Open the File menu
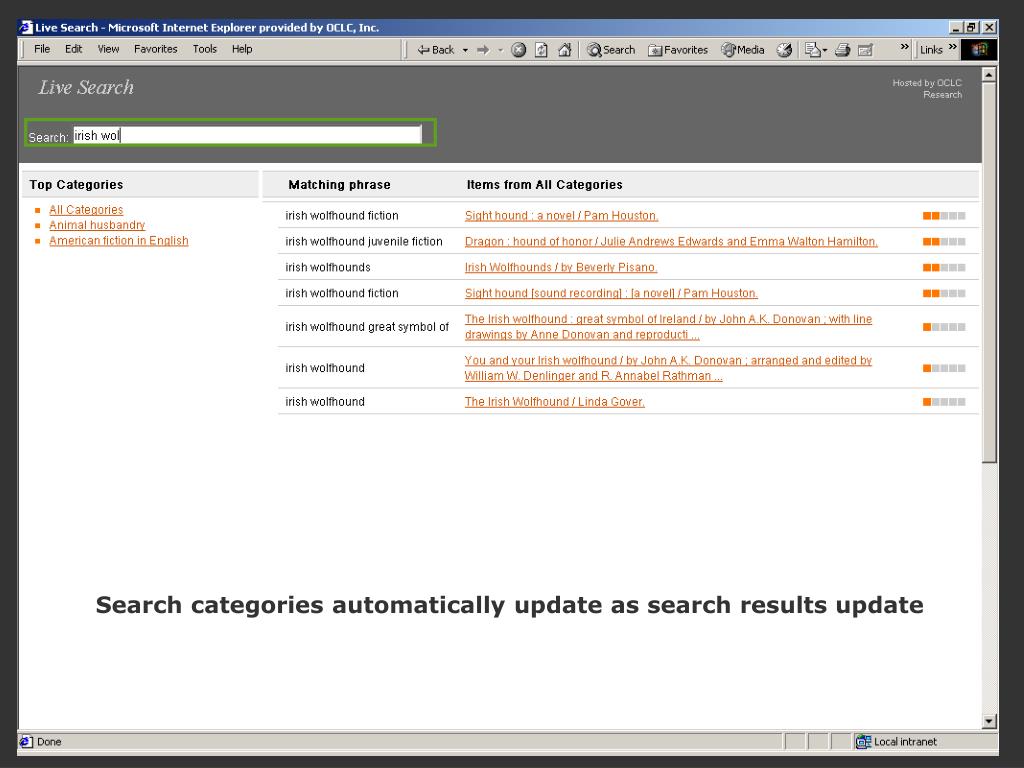The width and height of the screenshot is (1024, 768). click(x=42, y=49)
